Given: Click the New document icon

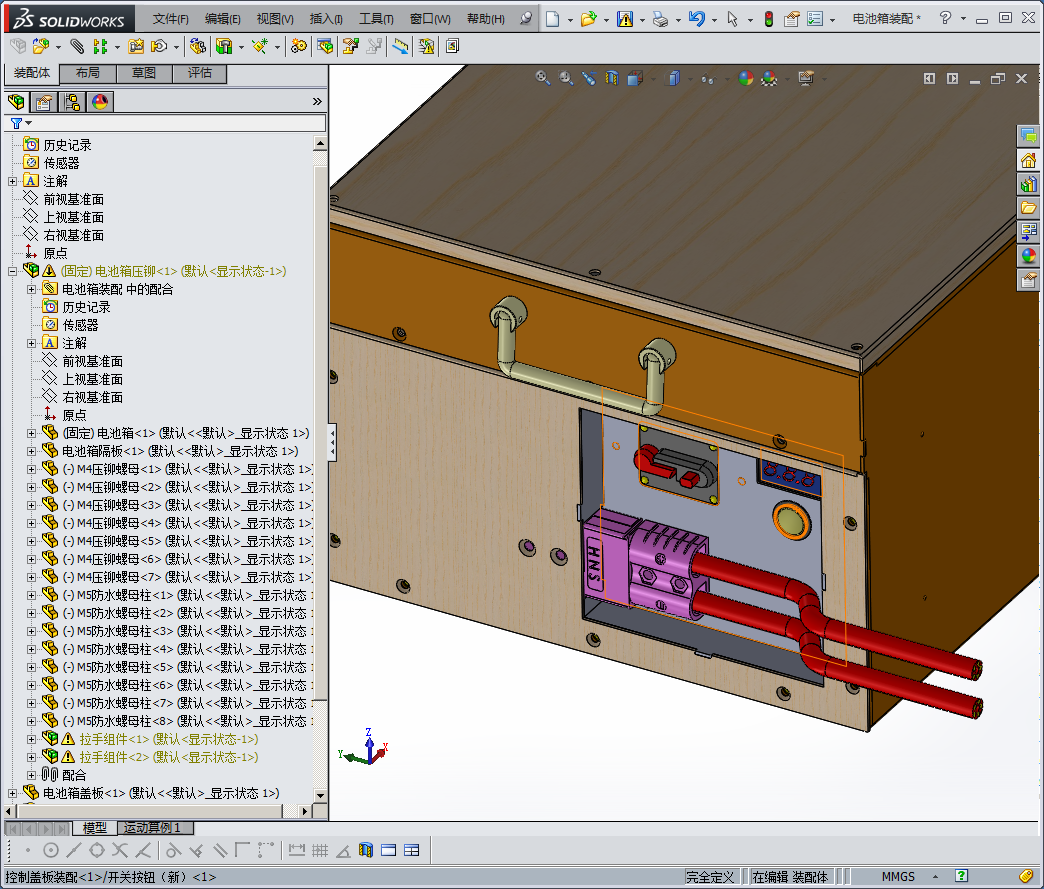Looking at the screenshot, I should (x=552, y=19).
